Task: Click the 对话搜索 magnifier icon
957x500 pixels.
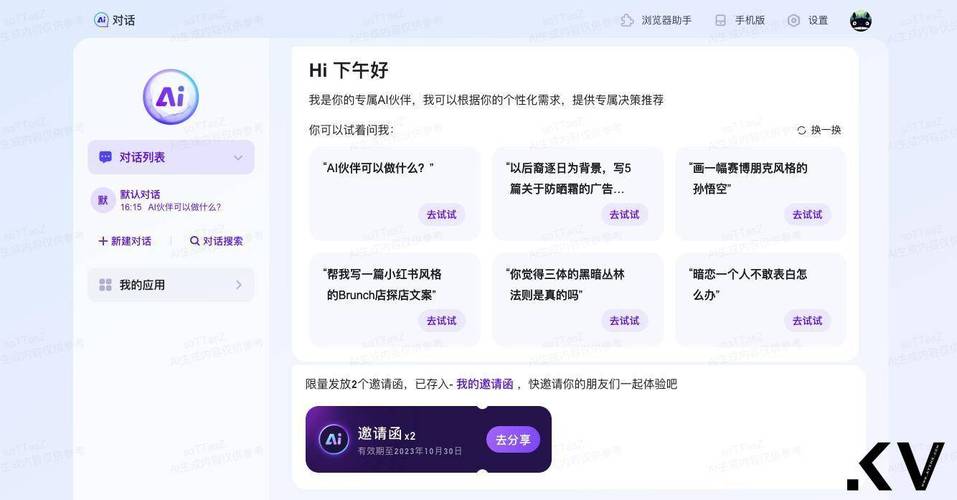Action: 195,241
